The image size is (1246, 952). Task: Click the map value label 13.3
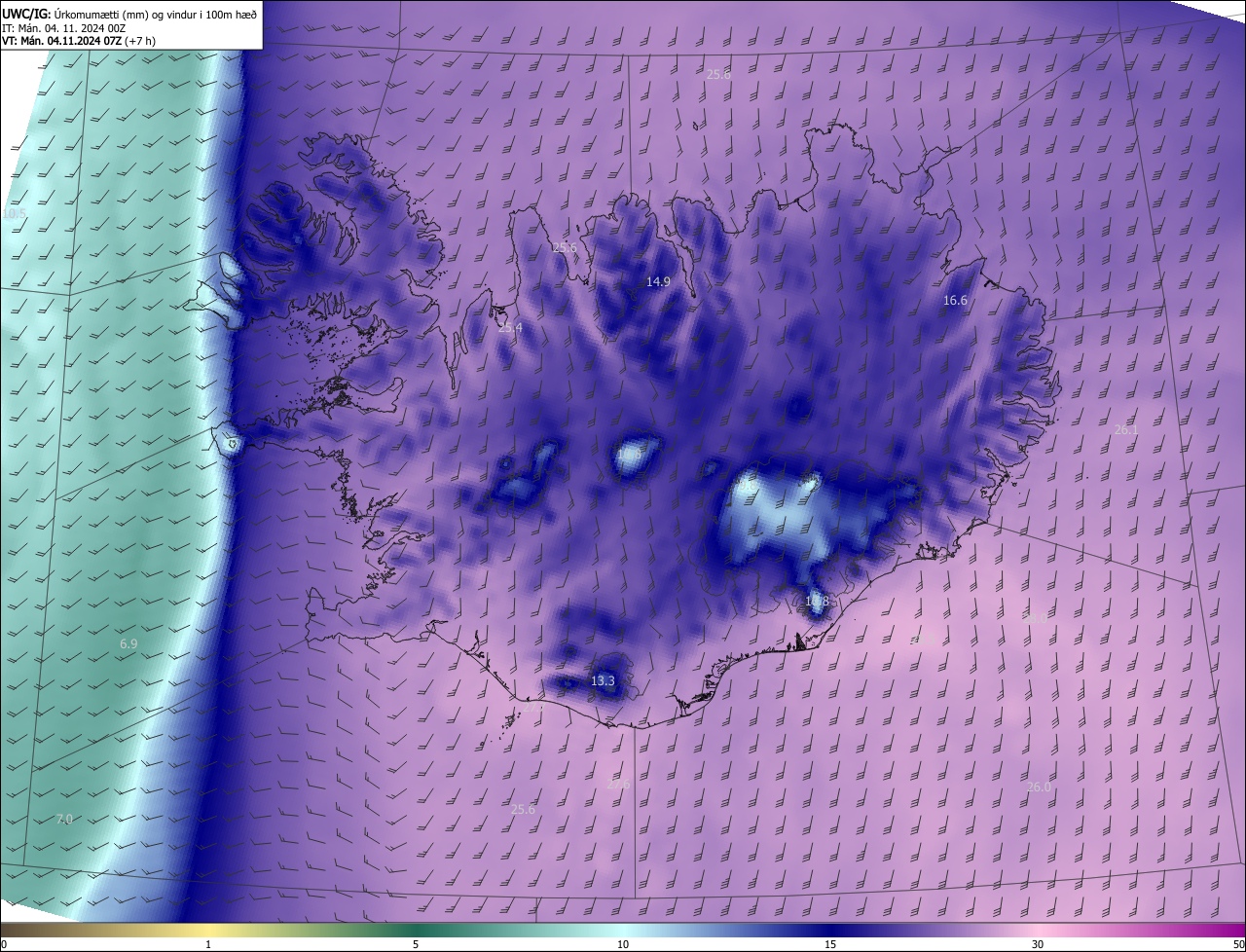[603, 680]
